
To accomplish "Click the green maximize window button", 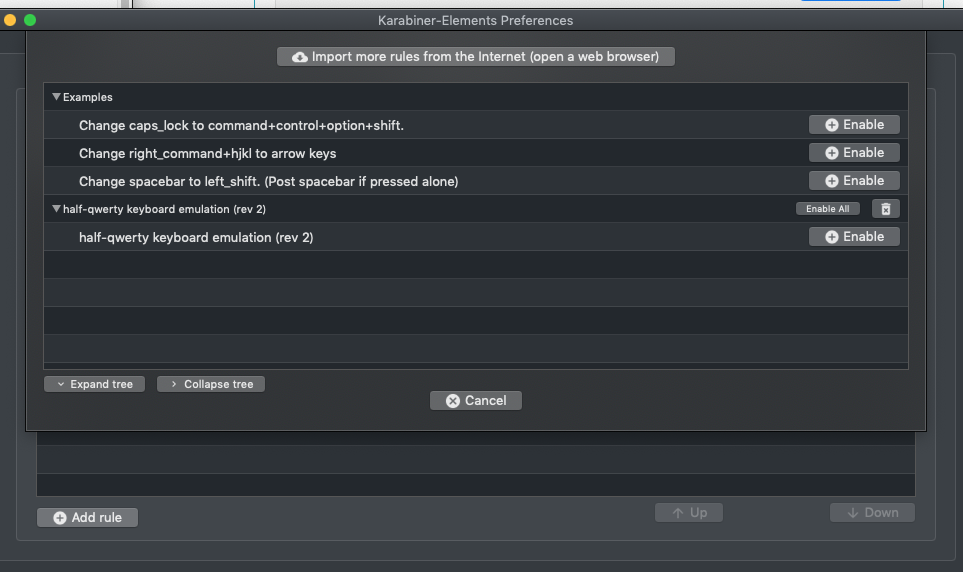I will (x=29, y=20).
